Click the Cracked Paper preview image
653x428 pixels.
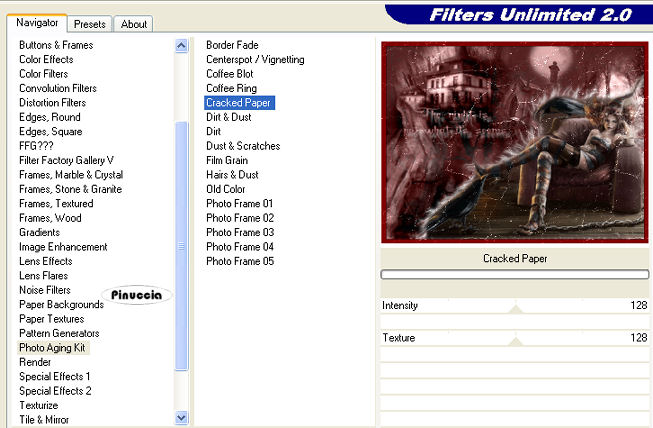pyautogui.click(x=515, y=142)
